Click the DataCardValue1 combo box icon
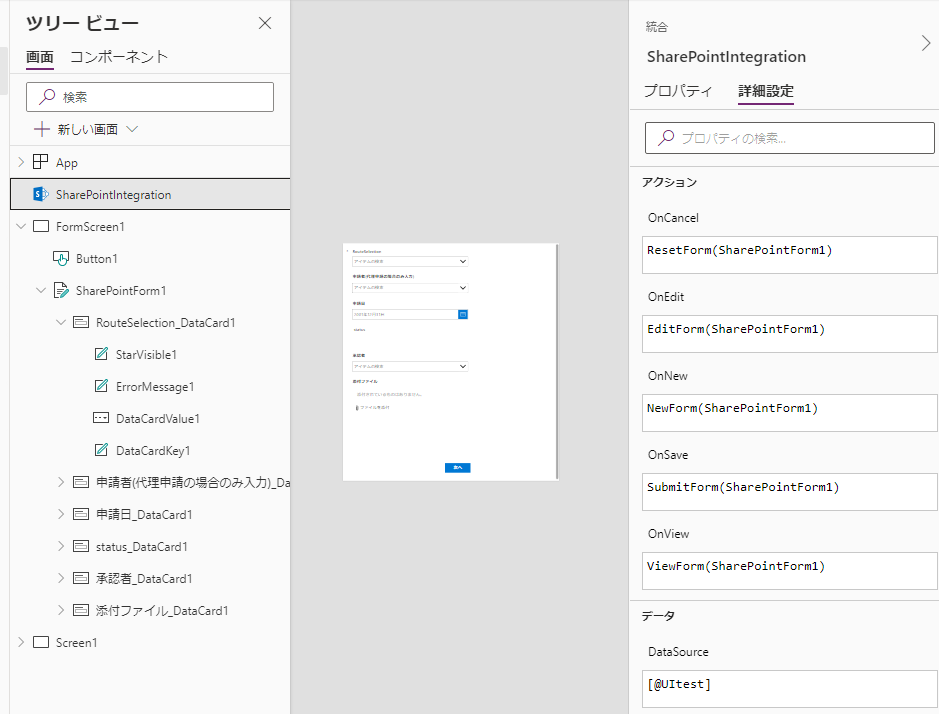This screenshot has width=939, height=714. (x=101, y=418)
